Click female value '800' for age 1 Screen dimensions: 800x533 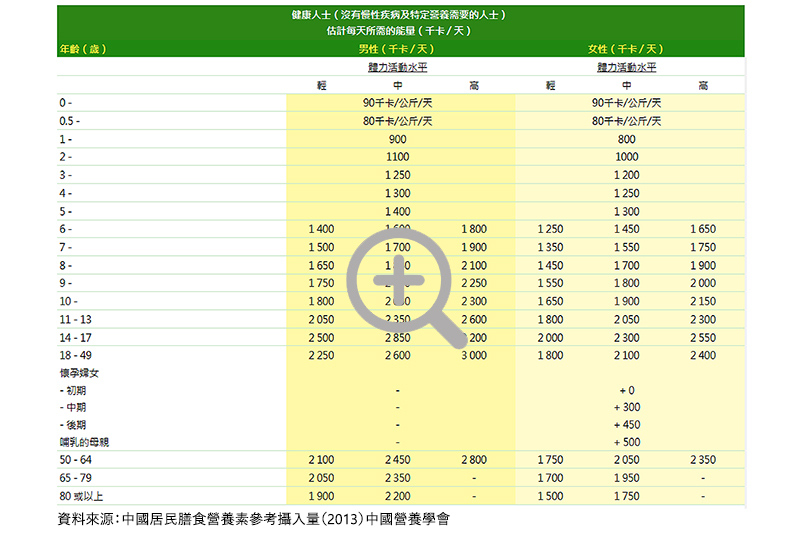click(627, 139)
